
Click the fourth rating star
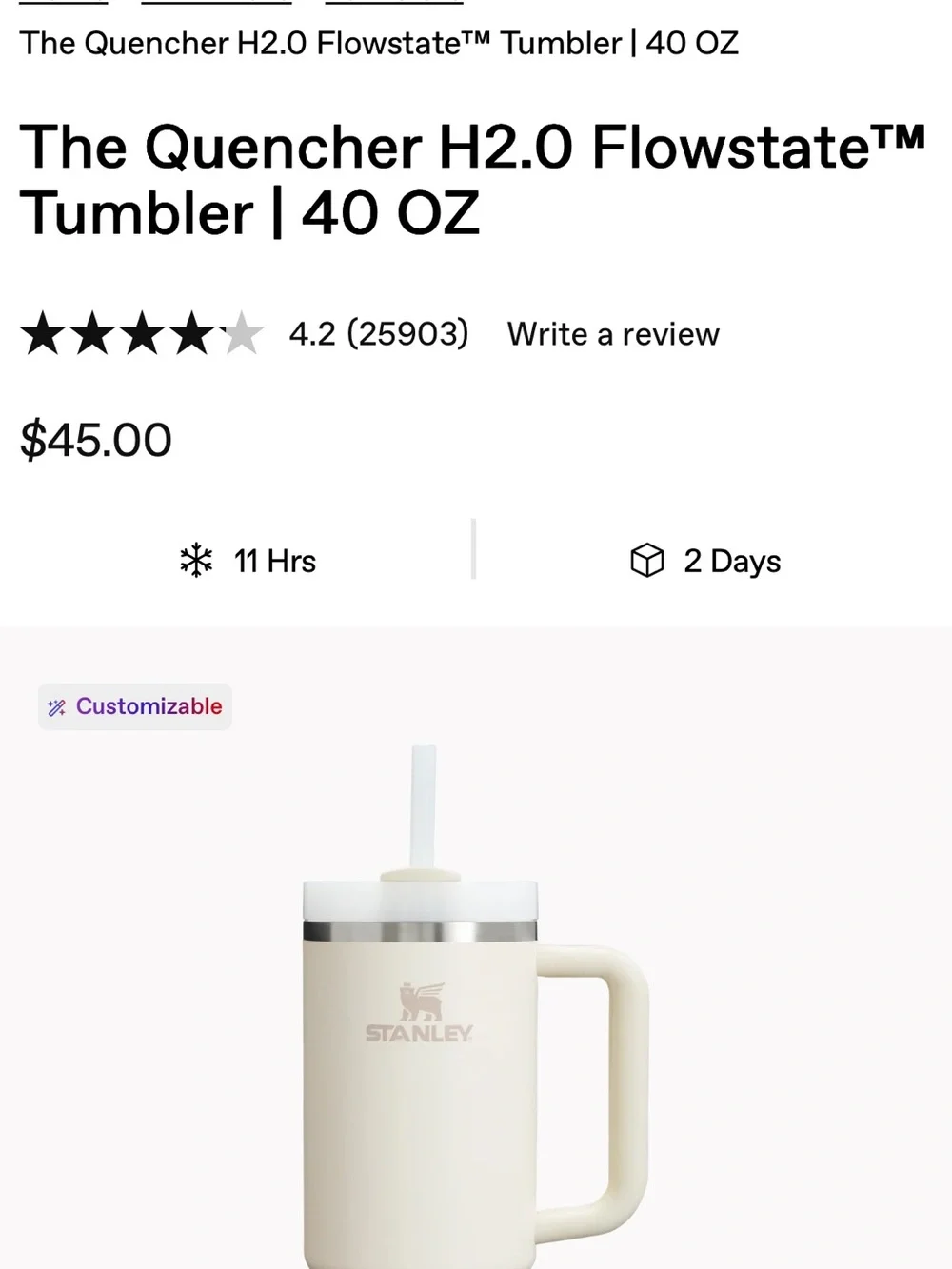coord(192,334)
